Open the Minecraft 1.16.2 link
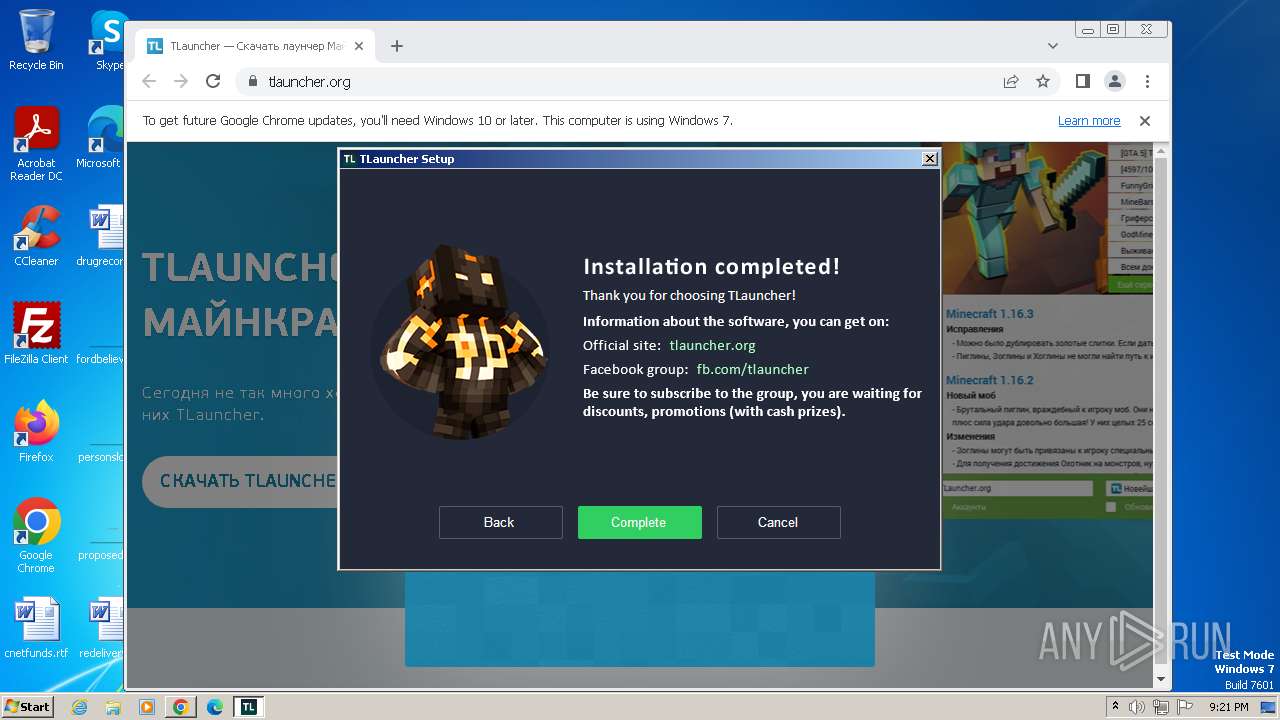 click(990, 380)
